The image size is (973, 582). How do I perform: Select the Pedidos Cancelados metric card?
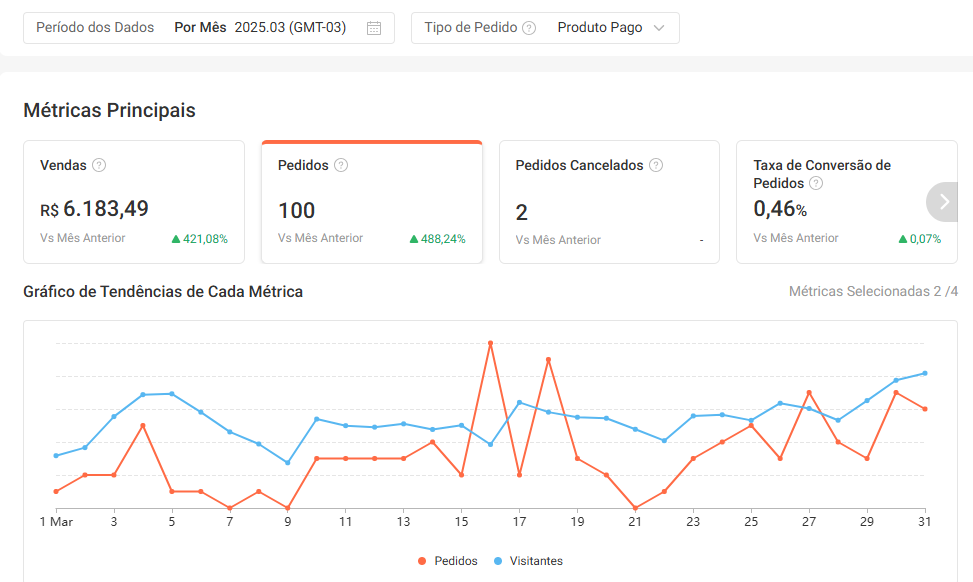609,203
